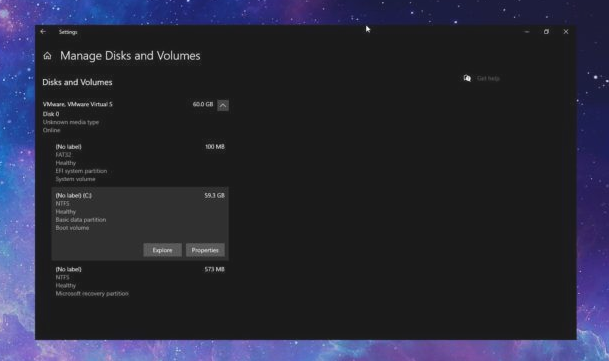609x361 pixels.
Task: Click the 60.0 GB disk size label
Action: coord(203,104)
